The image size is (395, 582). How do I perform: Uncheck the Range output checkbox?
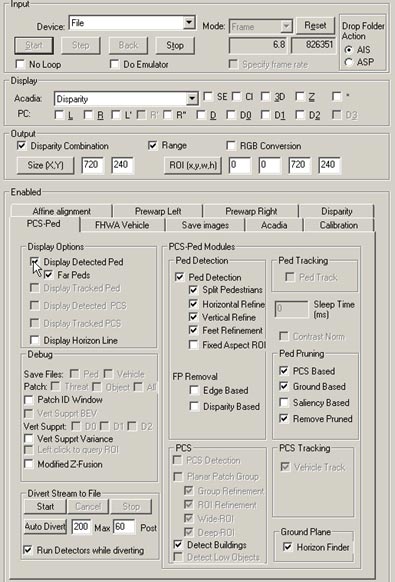click(153, 145)
